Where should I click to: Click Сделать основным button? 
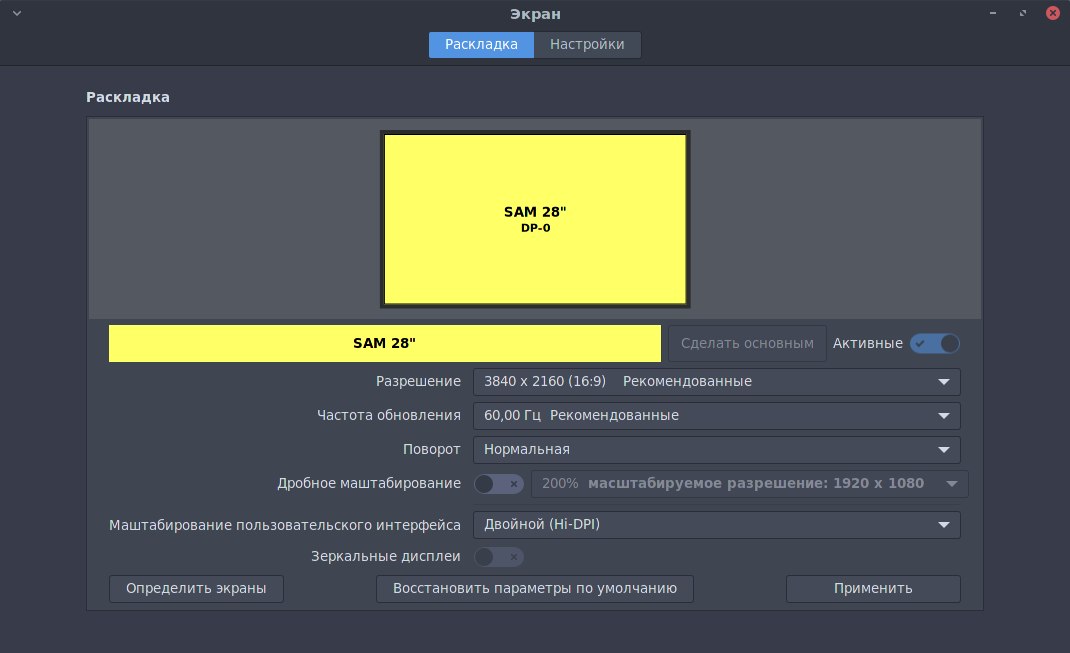(x=747, y=343)
